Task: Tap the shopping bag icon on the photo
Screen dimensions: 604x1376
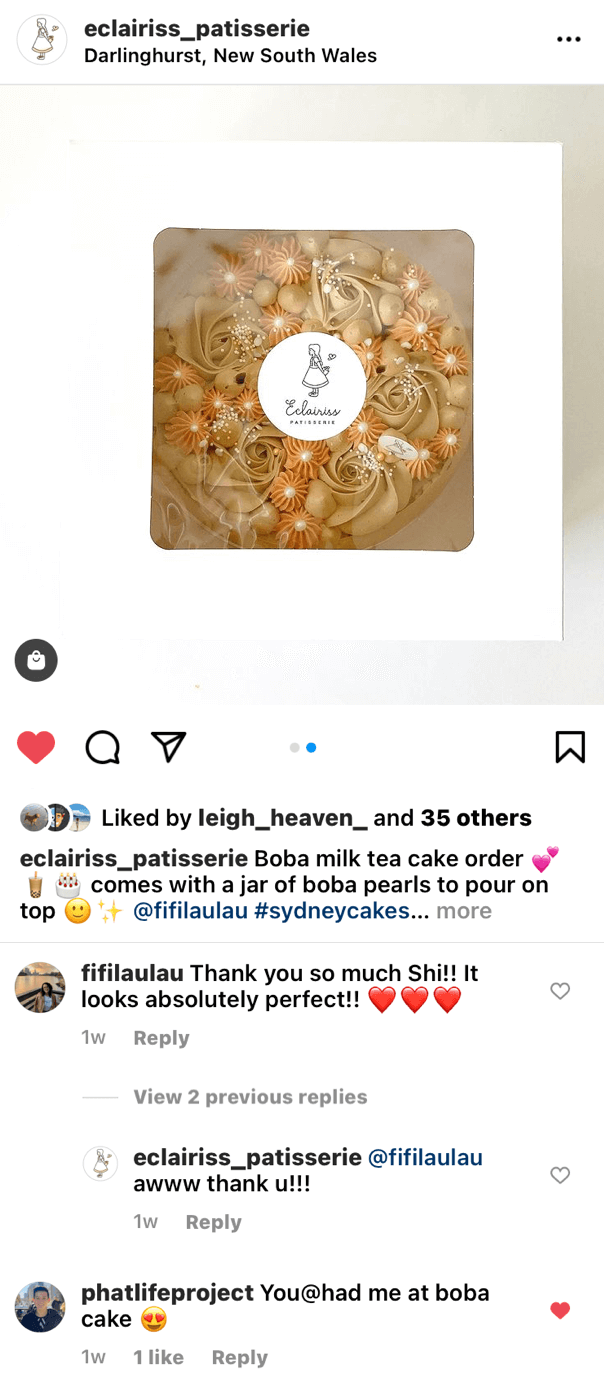Action: 36,660
